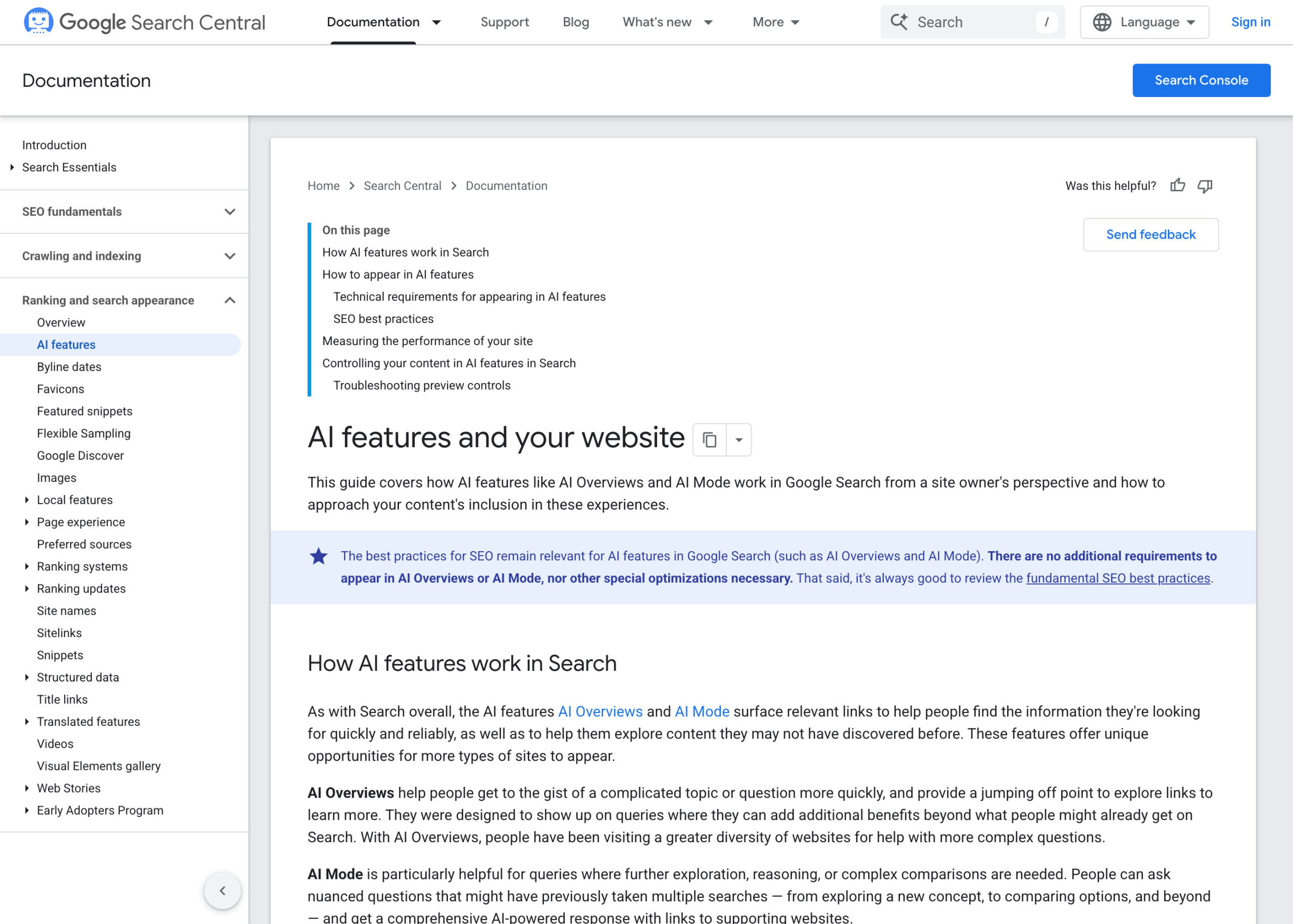Open the AI Overviews inline link

click(600, 711)
